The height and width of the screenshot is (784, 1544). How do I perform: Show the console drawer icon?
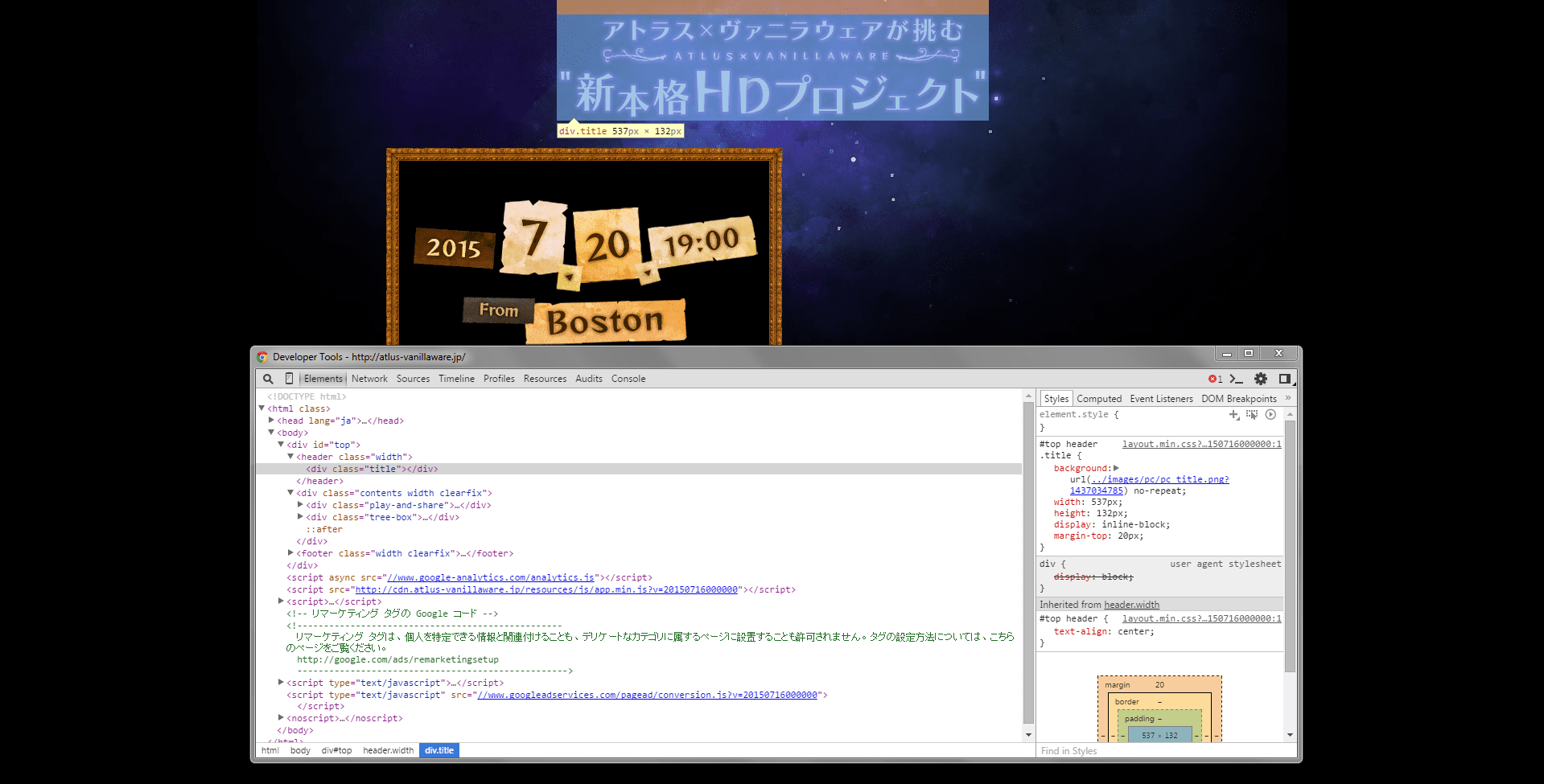1236,379
